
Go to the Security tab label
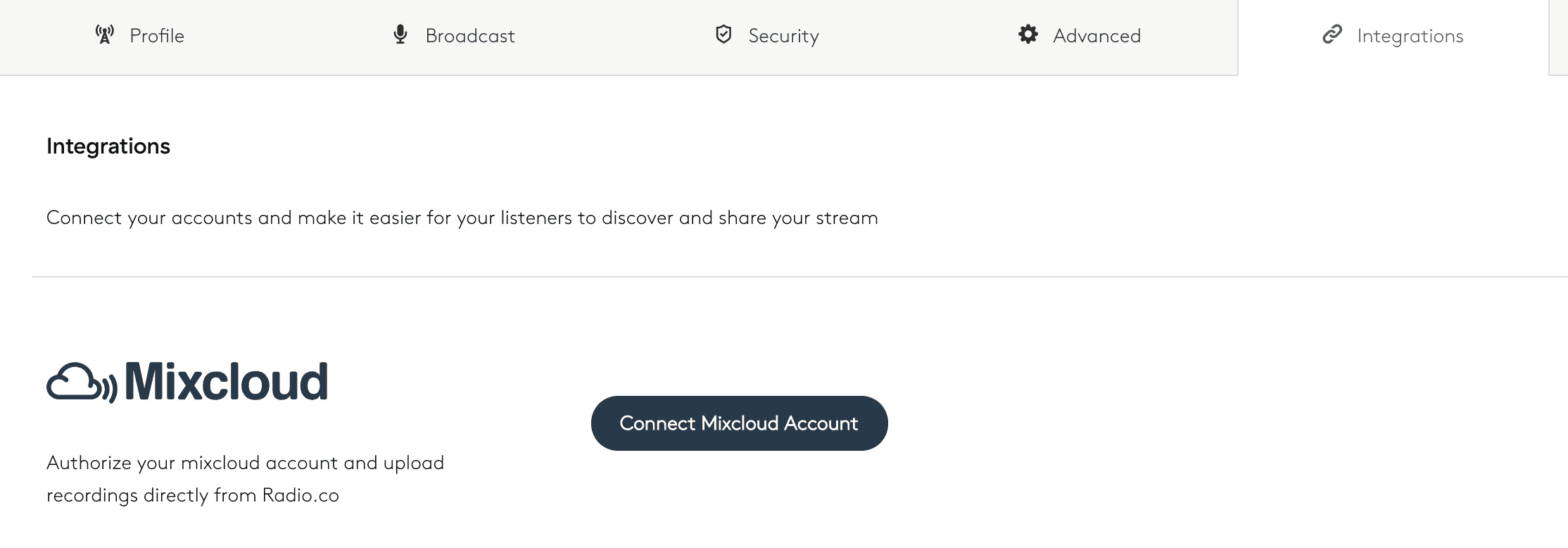tap(783, 36)
